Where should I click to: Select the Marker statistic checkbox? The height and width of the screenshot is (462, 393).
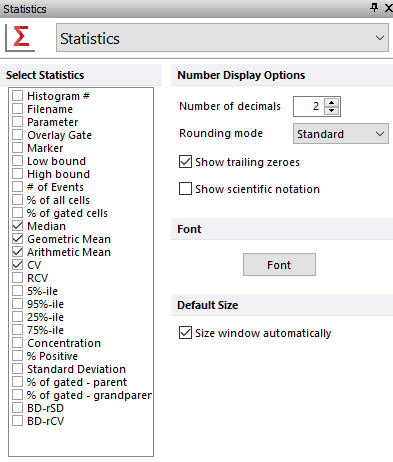click(17, 148)
